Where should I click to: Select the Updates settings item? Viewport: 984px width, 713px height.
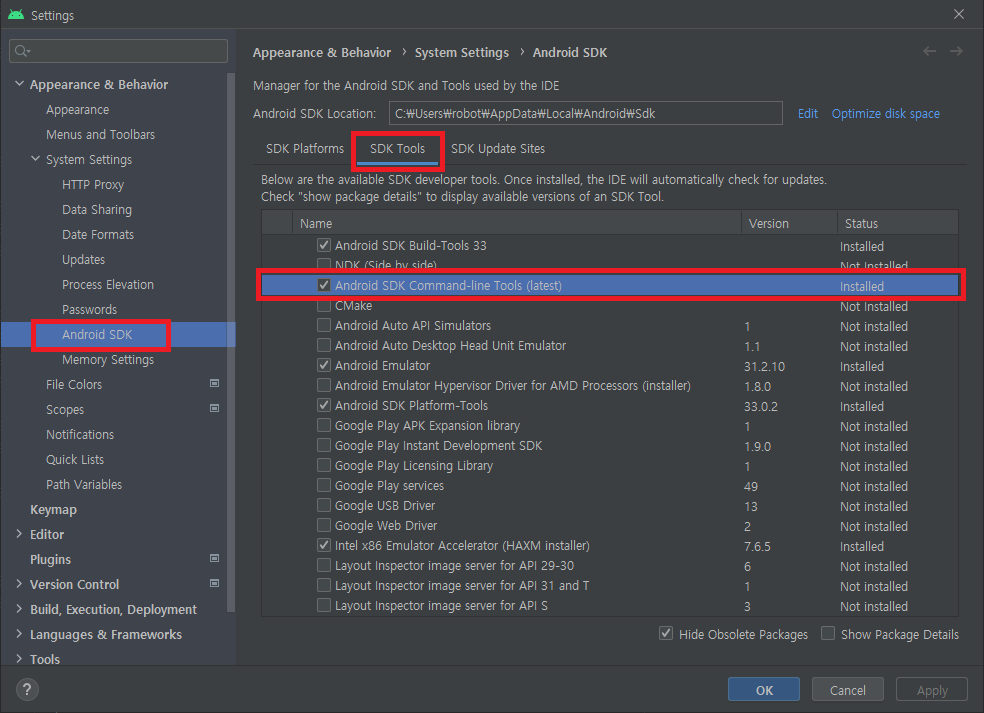point(83,259)
